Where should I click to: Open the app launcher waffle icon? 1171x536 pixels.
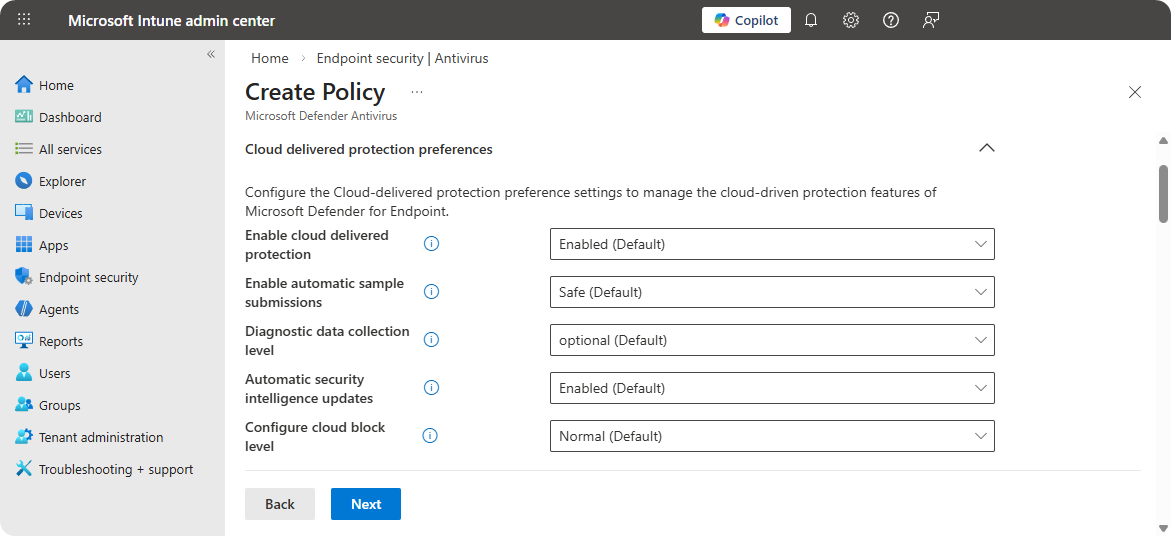point(24,20)
